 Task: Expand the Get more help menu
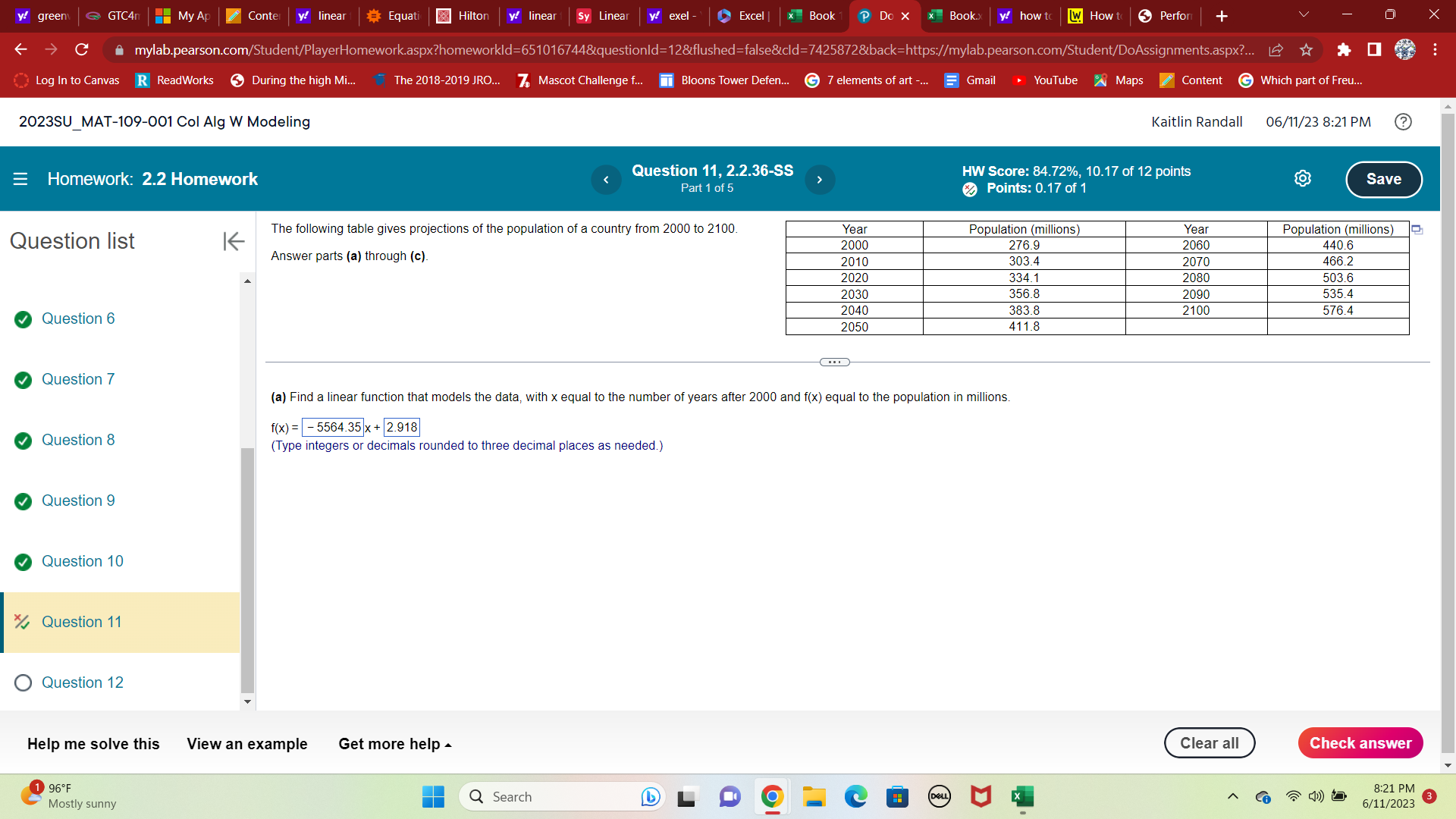(394, 745)
